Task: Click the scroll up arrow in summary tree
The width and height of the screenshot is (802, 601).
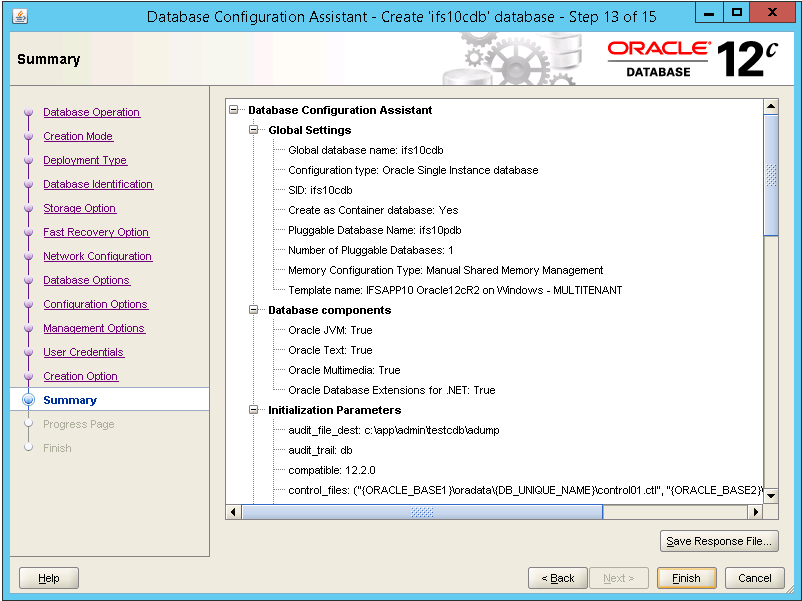Action: pyautogui.click(x=771, y=105)
